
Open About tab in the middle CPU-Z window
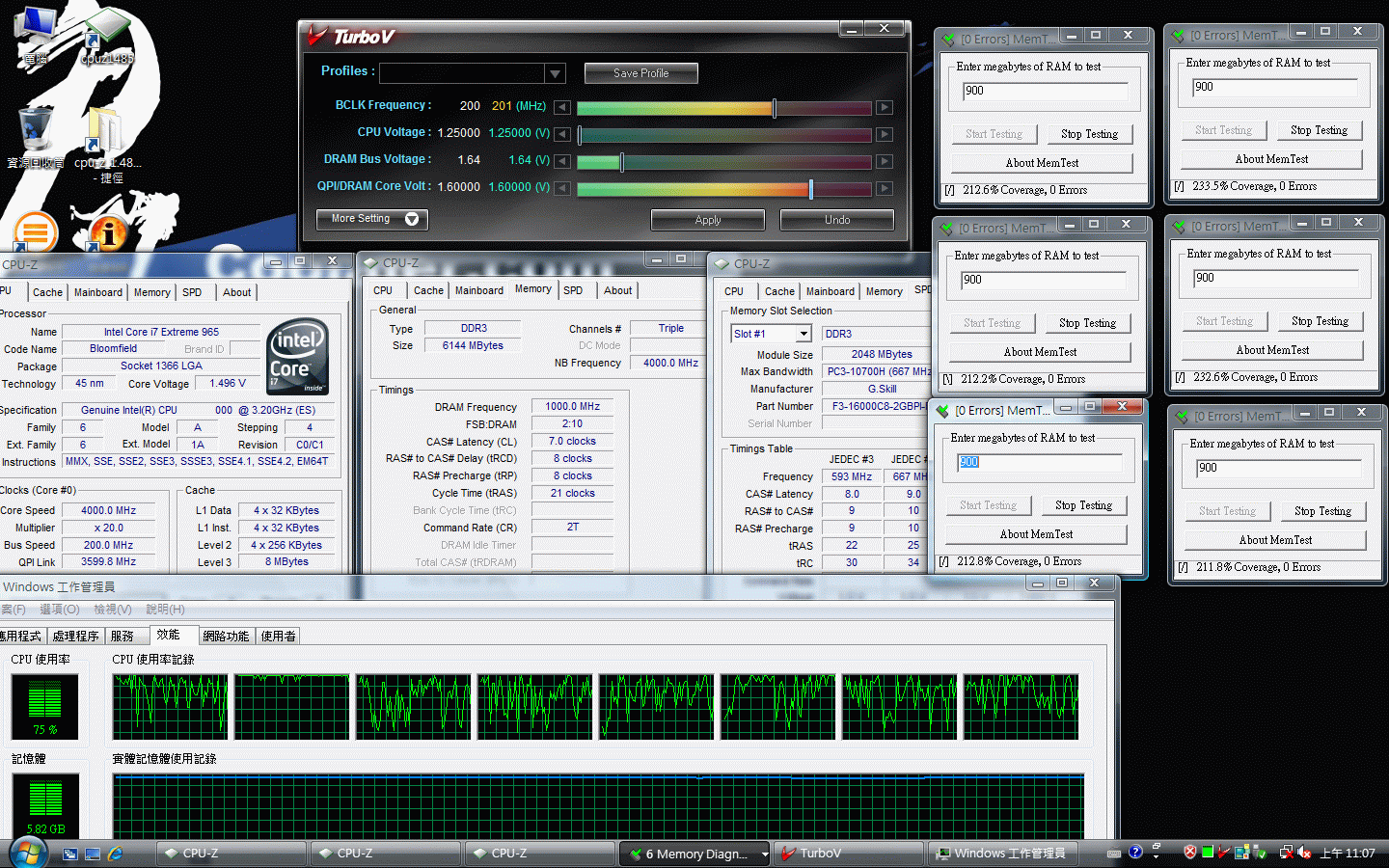(618, 290)
